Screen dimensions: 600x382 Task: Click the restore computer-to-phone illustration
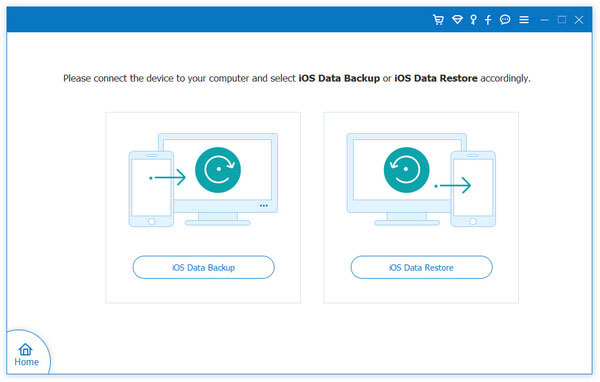click(421, 180)
